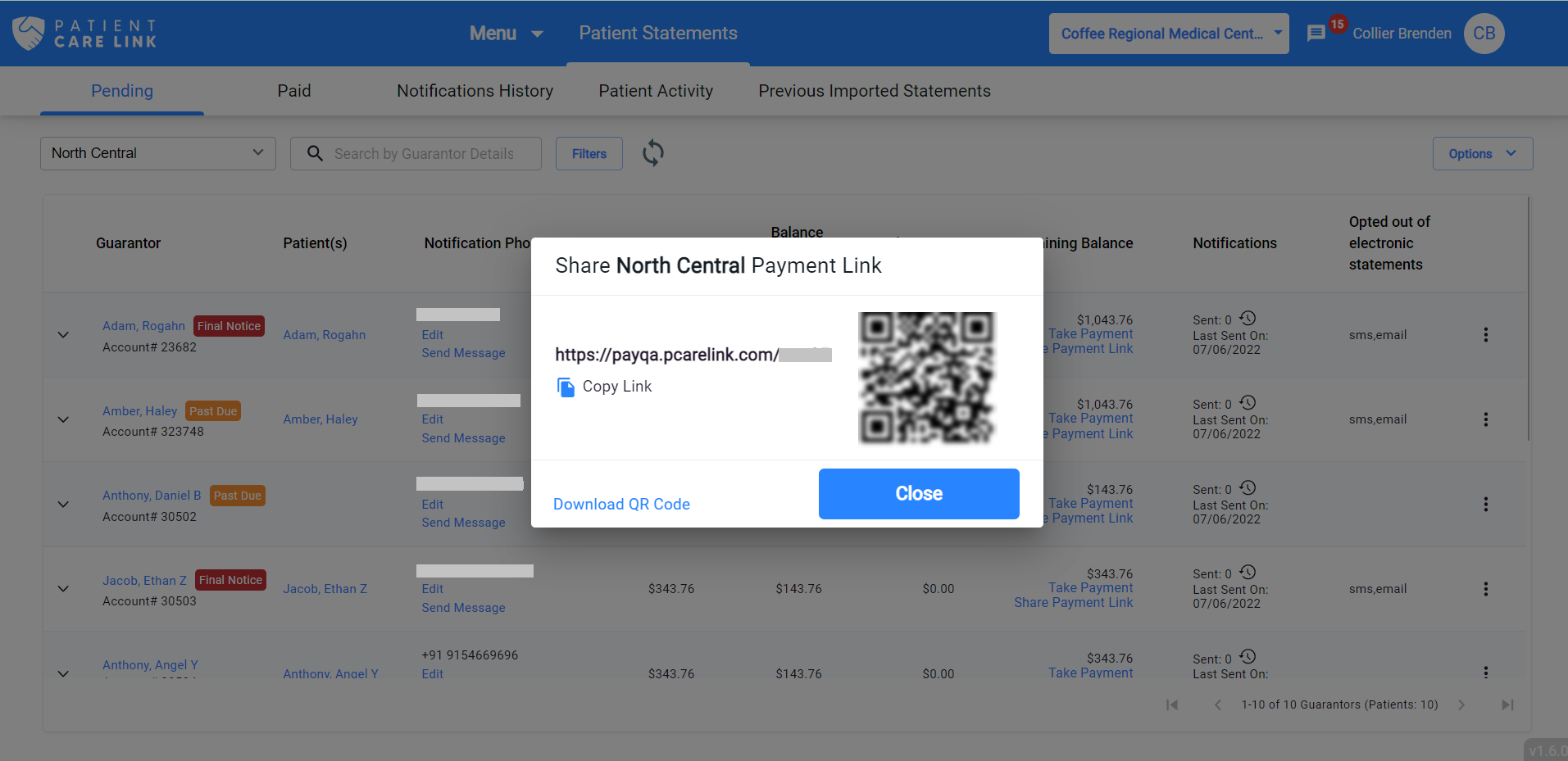This screenshot has height=761, width=1568.
Task: Click the Guarantor column header
Action: [x=129, y=243]
